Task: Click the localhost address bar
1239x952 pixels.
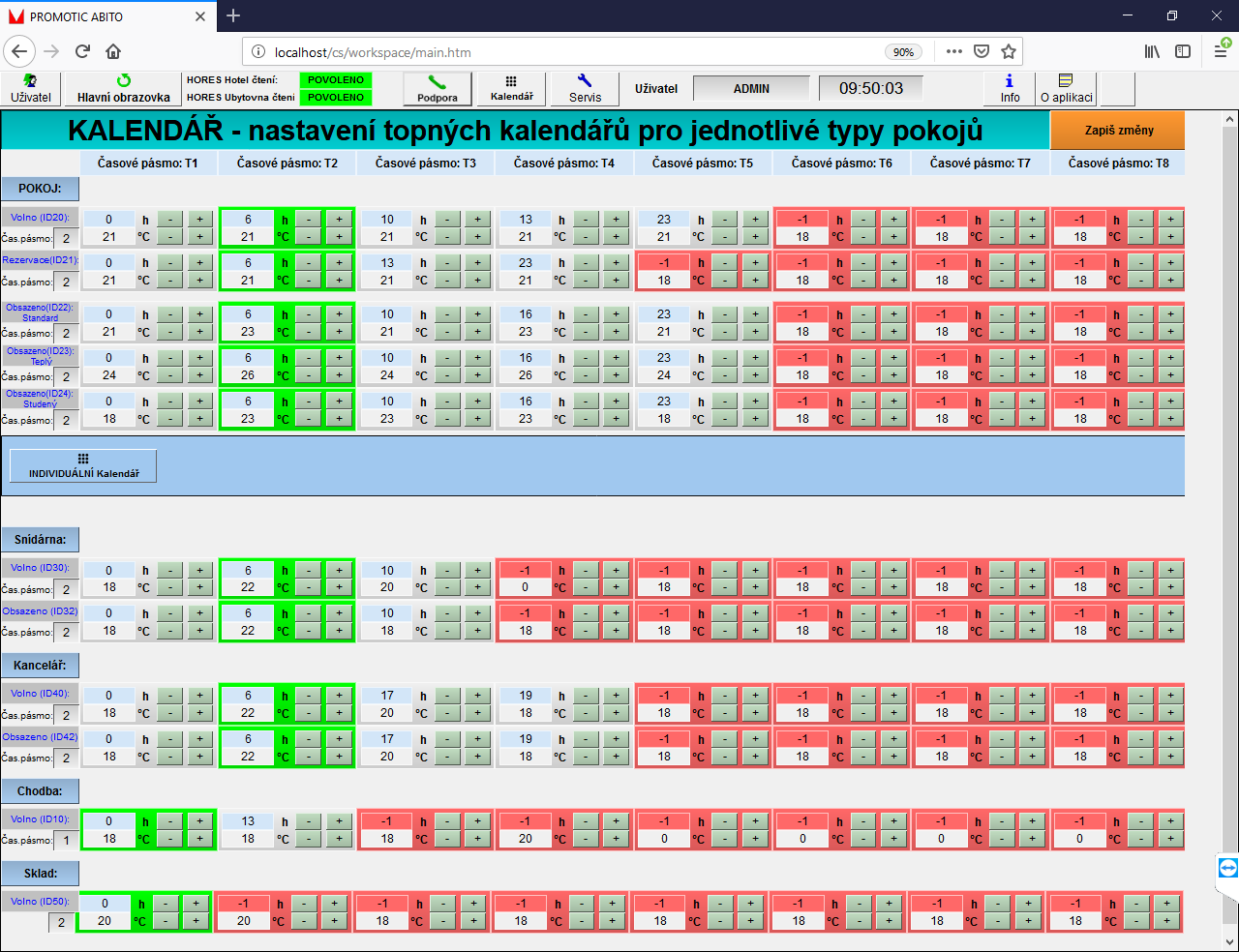Action: (571, 52)
